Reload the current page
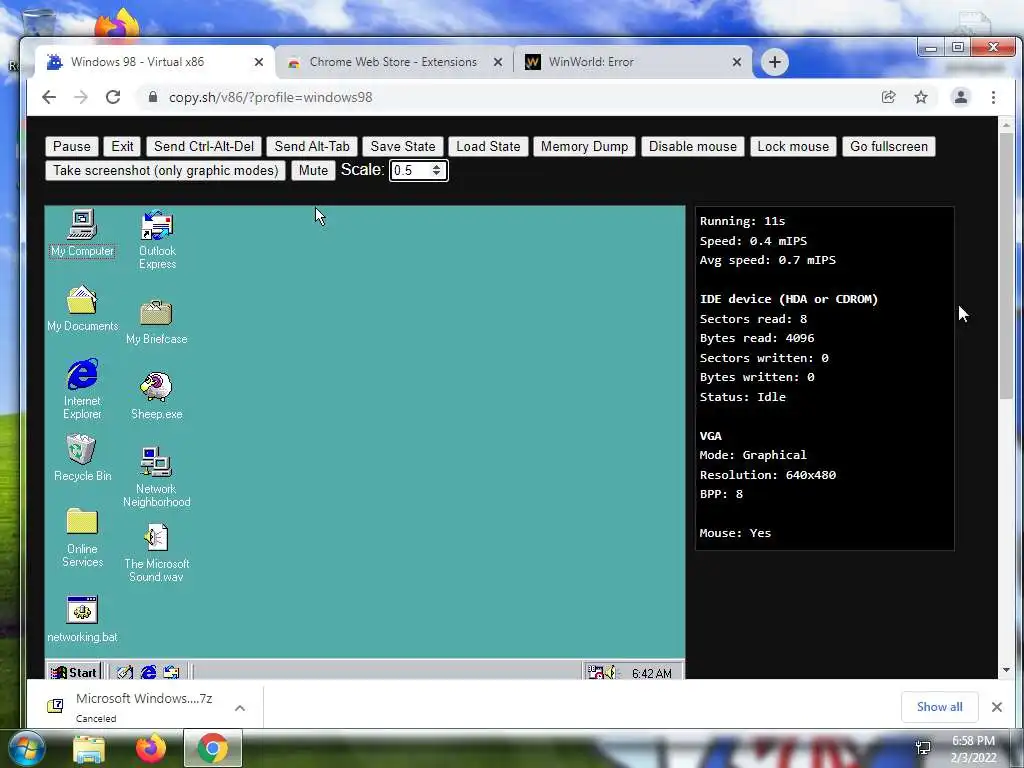Image resolution: width=1024 pixels, height=768 pixels. pyautogui.click(x=113, y=97)
